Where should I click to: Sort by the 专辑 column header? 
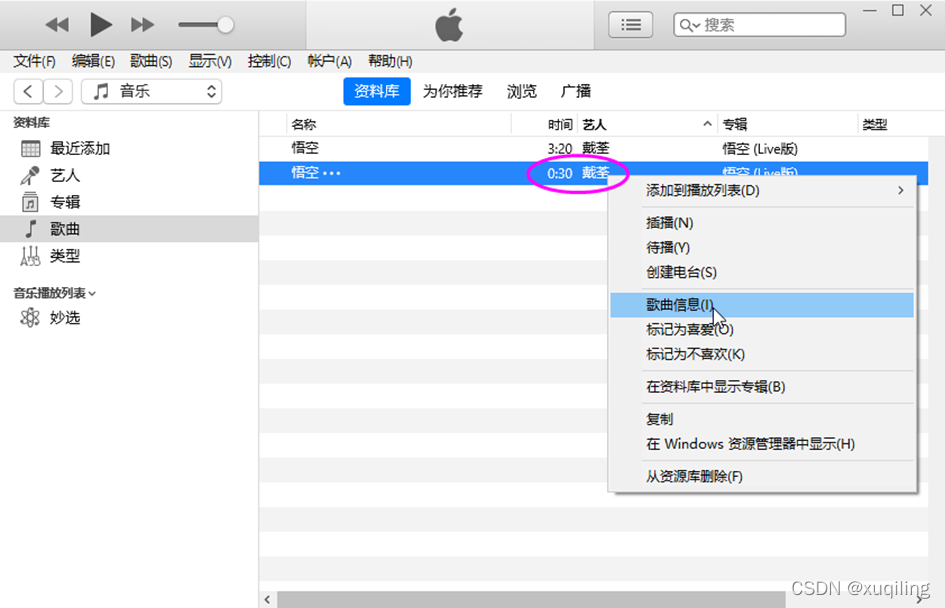click(787, 125)
